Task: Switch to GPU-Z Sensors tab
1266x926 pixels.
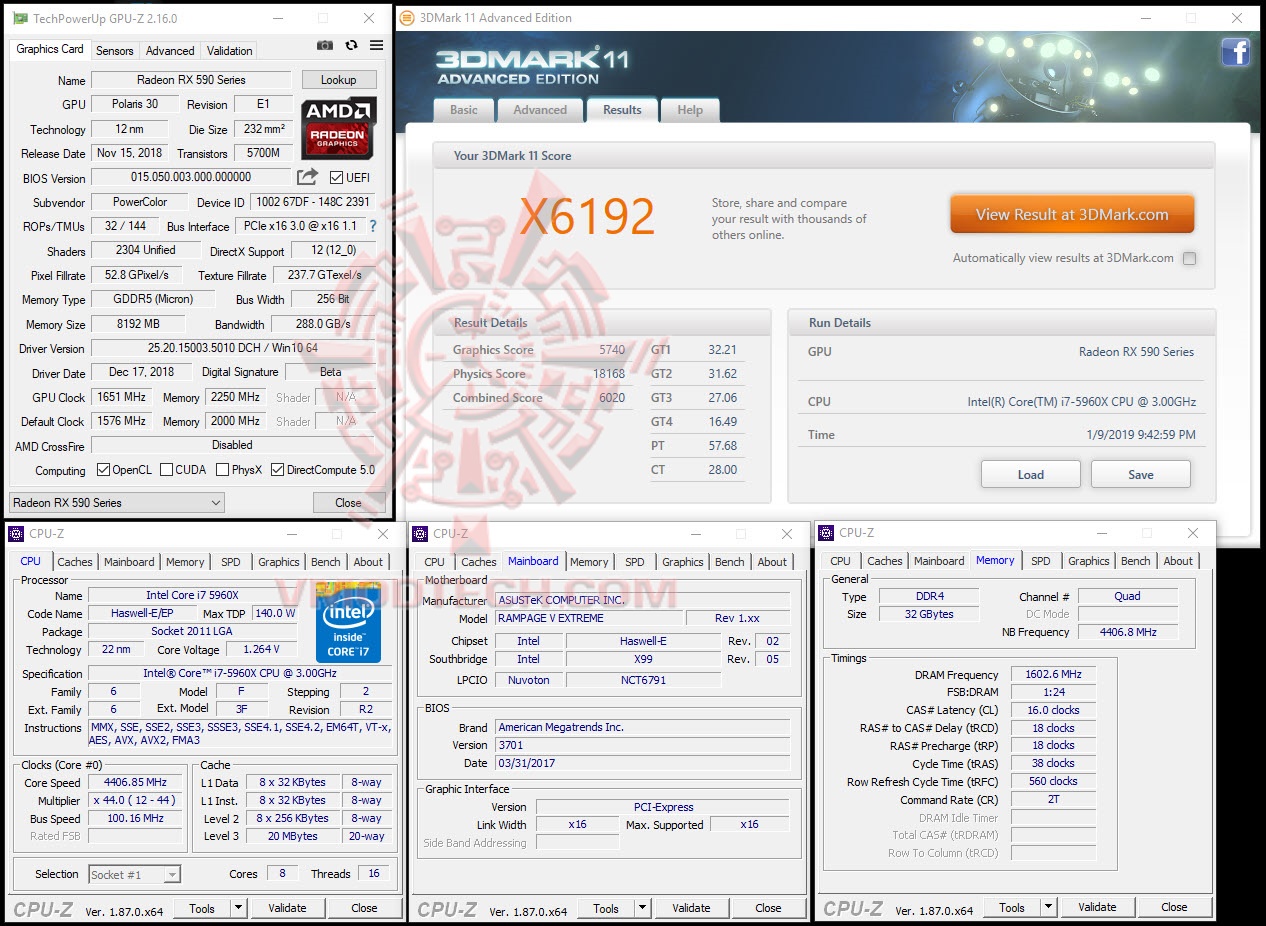Action: point(115,50)
